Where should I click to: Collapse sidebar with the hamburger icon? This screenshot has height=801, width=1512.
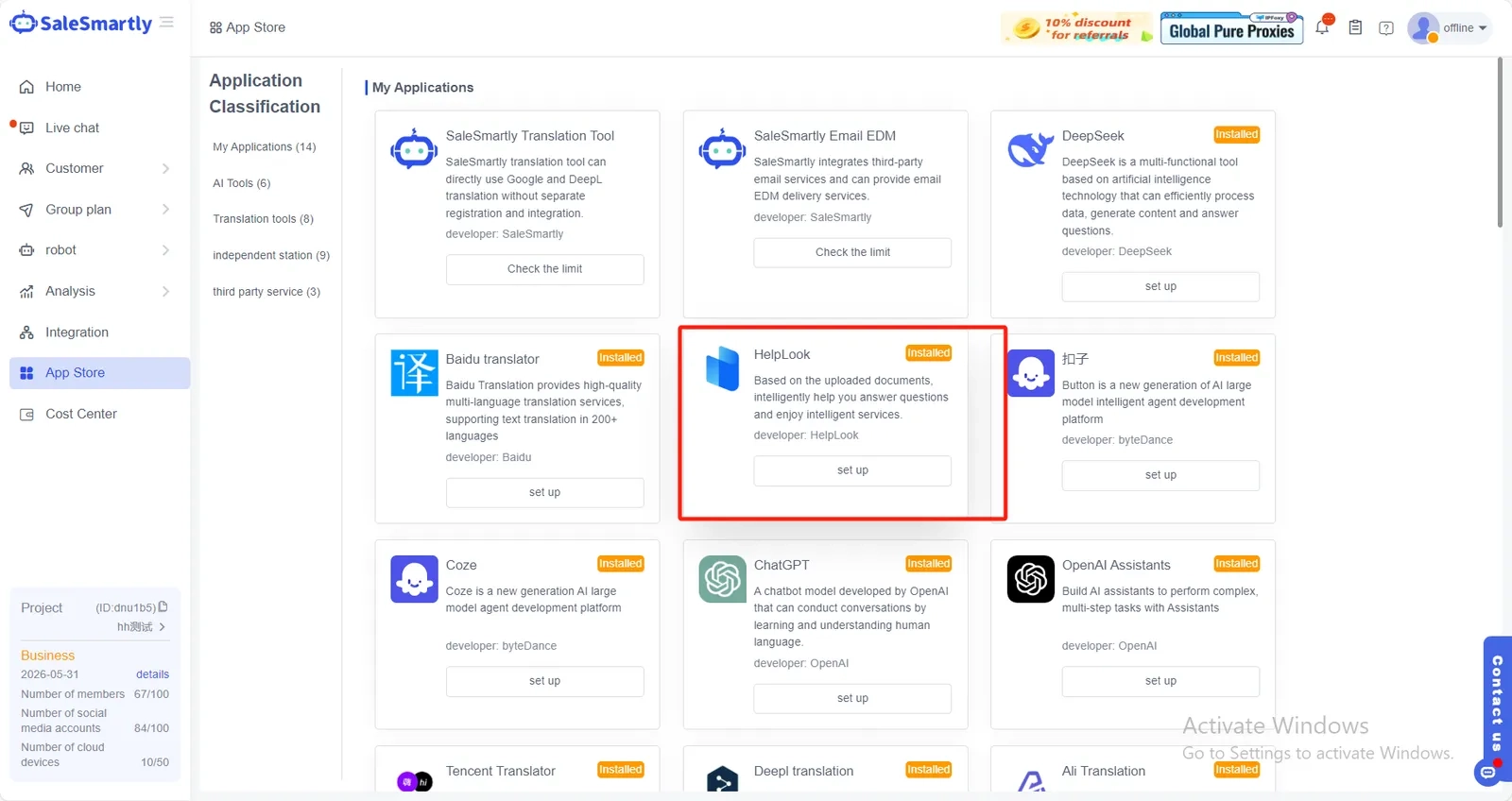tap(166, 22)
